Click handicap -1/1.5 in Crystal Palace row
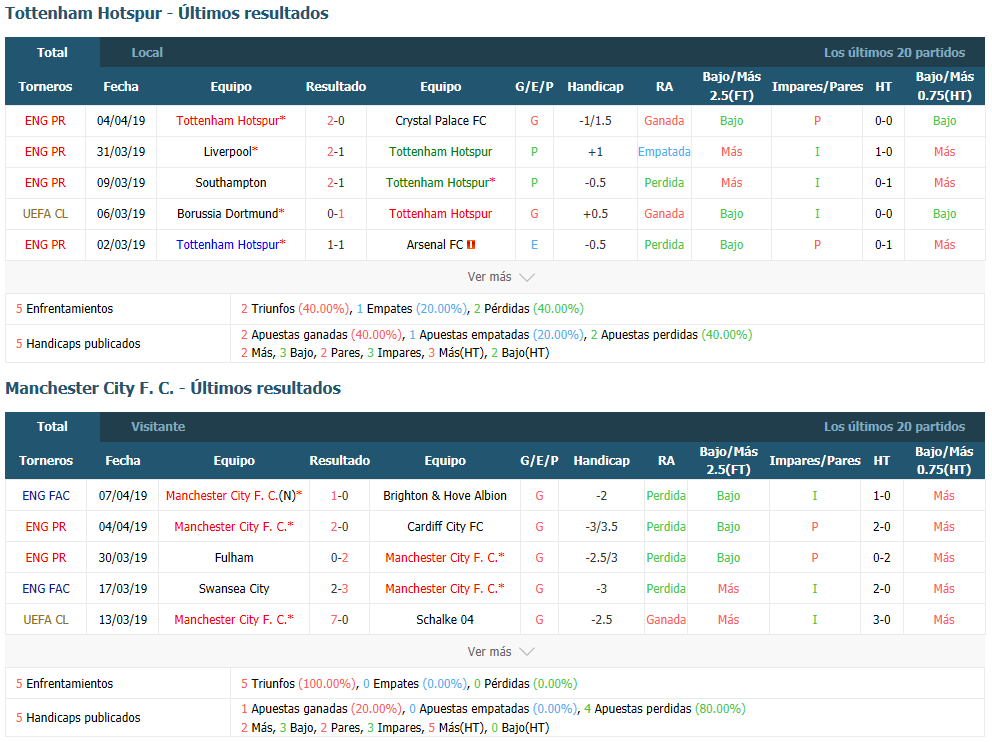 [595, 121]
